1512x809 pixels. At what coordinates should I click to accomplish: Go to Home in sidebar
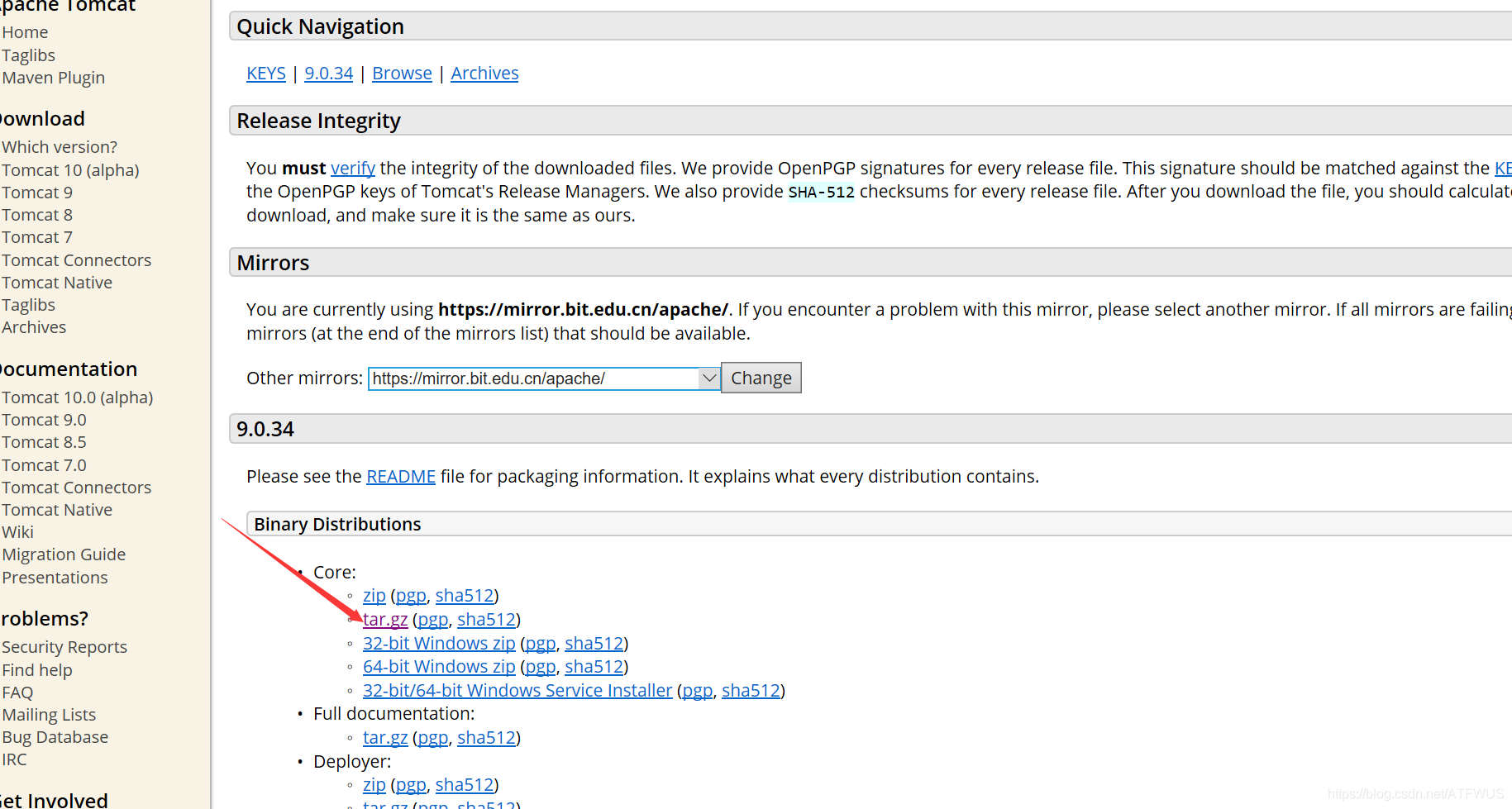[x=25, y=32]
